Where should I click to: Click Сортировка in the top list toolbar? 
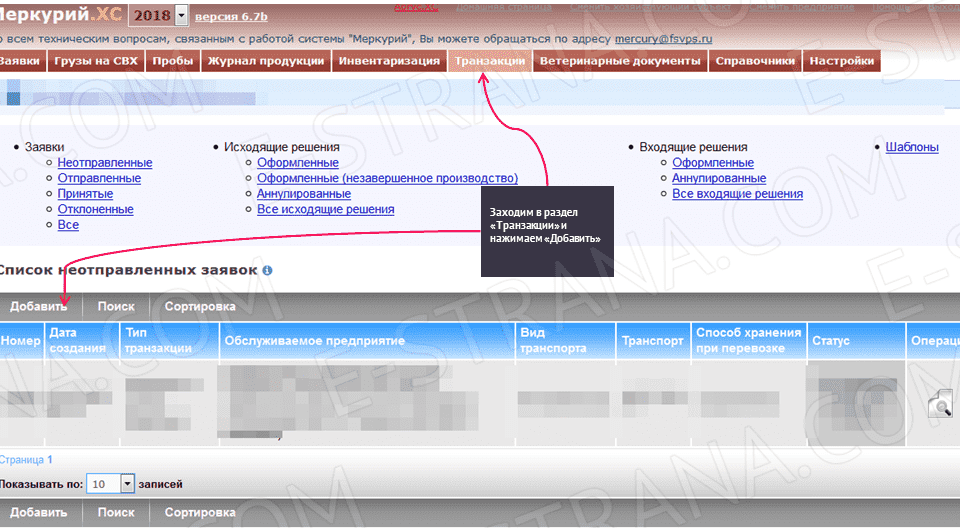click(200, 306)
